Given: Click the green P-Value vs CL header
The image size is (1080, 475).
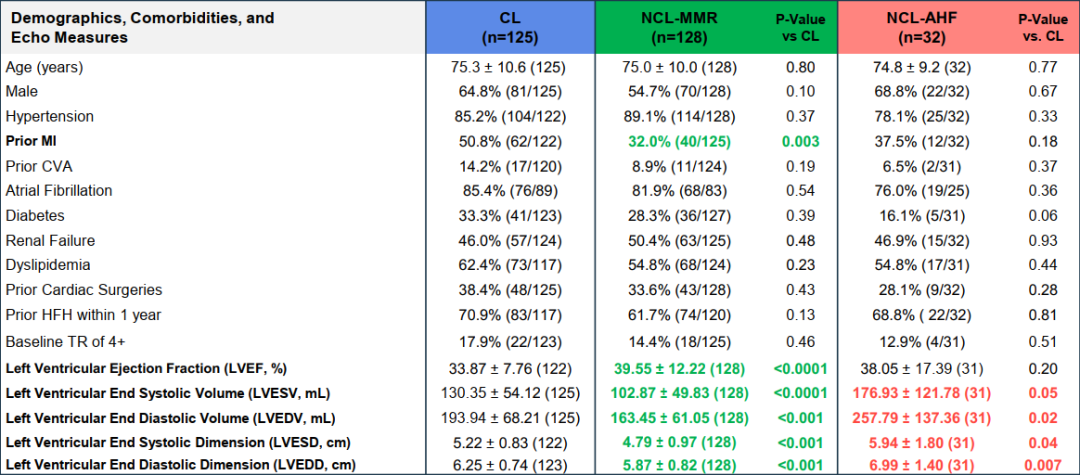Looking at the screenshot, I should click(802, 28).
